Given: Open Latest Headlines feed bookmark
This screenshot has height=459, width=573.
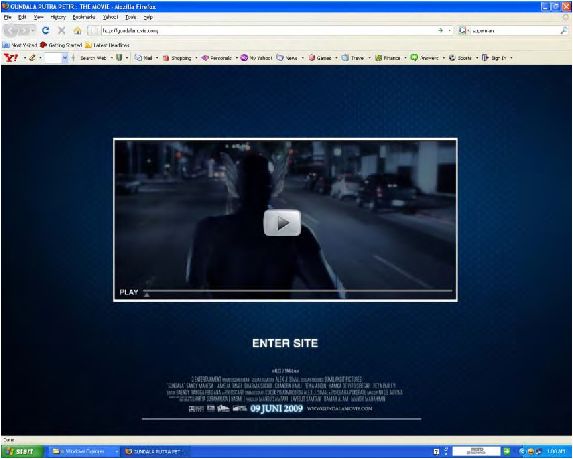Looking at the screenshot, I should point(107,45).
